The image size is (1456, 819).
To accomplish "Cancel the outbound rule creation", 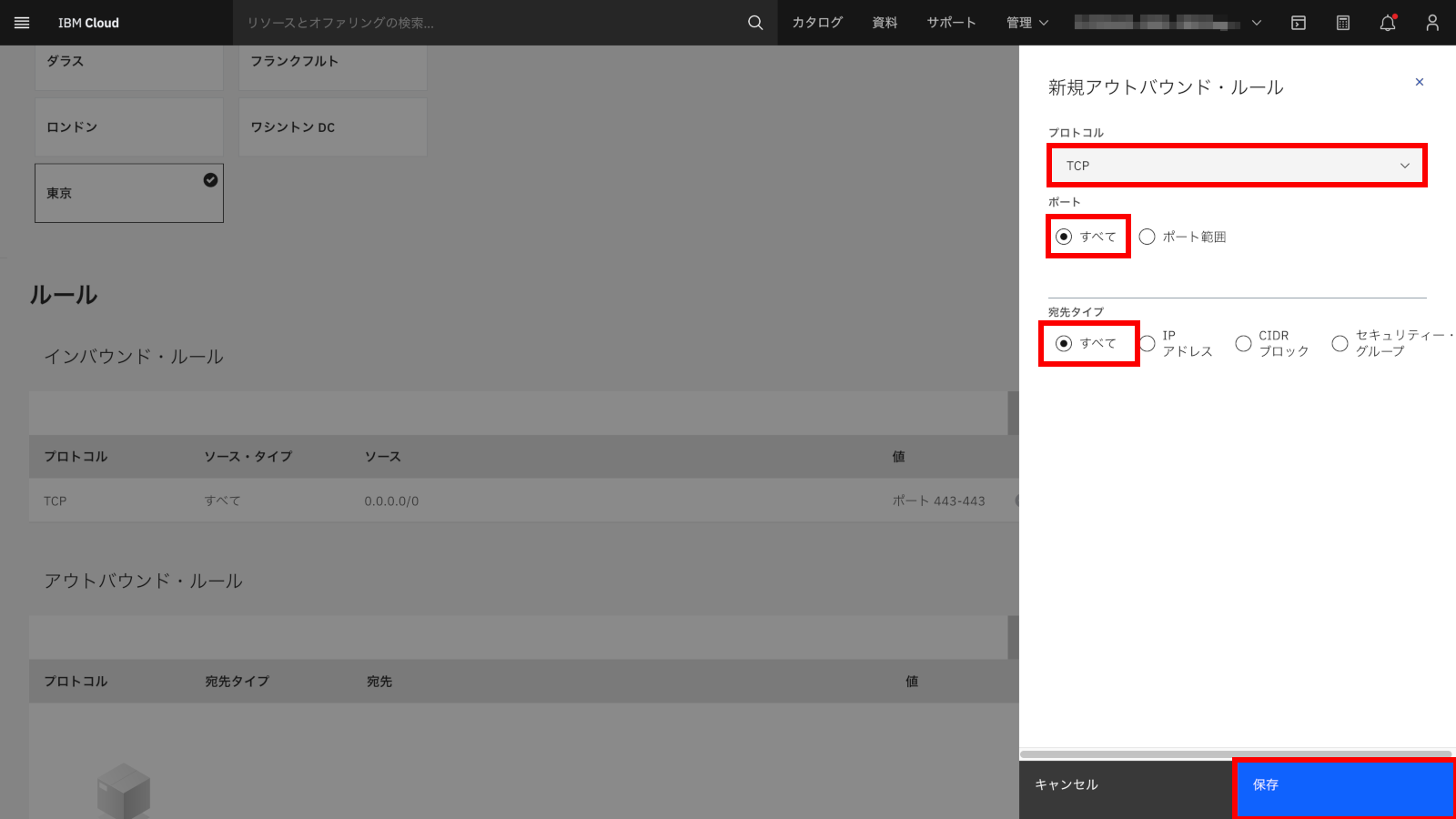I will click(x=1065, y=784).
